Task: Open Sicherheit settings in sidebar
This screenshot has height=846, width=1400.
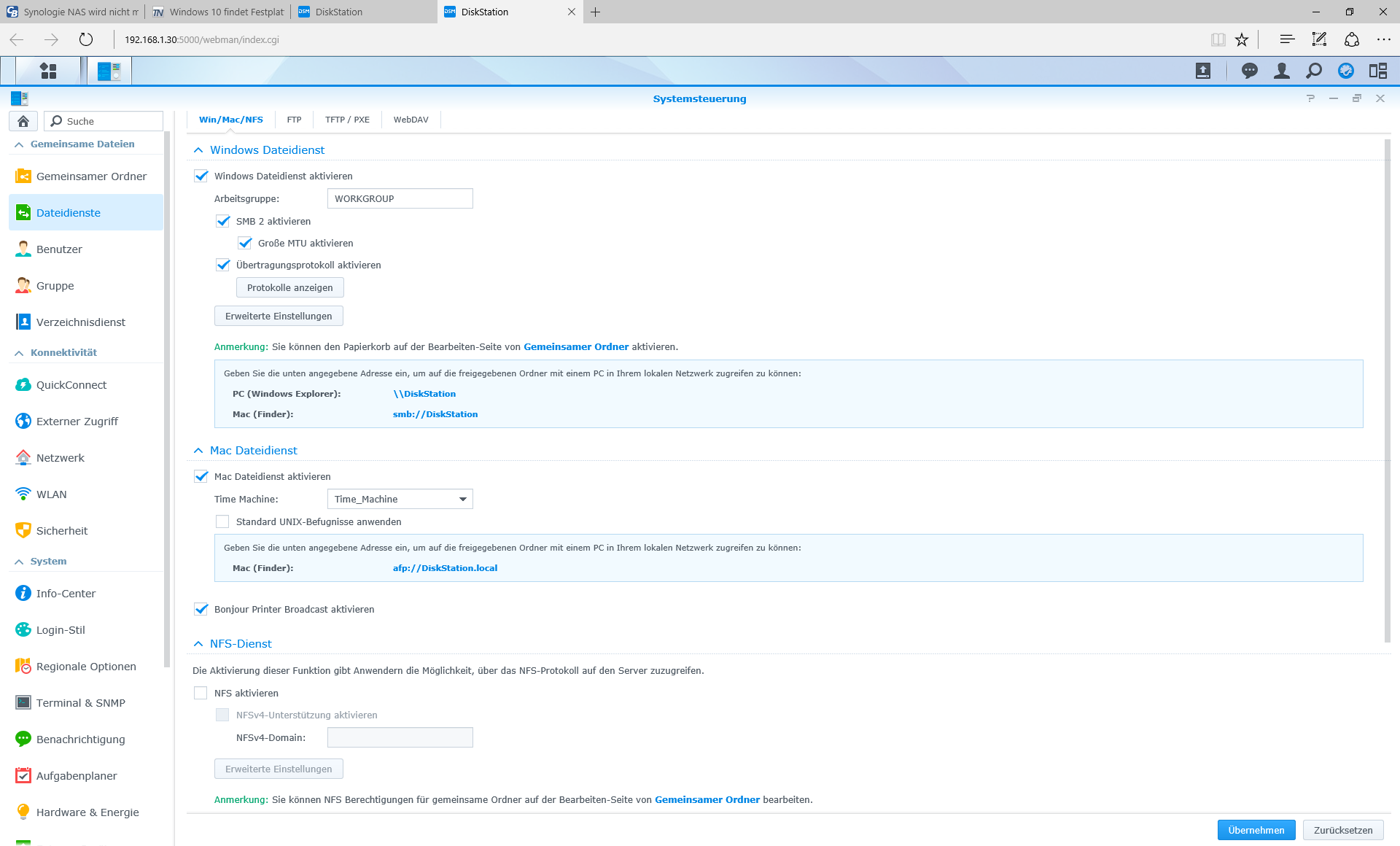Action: point(62,531)
